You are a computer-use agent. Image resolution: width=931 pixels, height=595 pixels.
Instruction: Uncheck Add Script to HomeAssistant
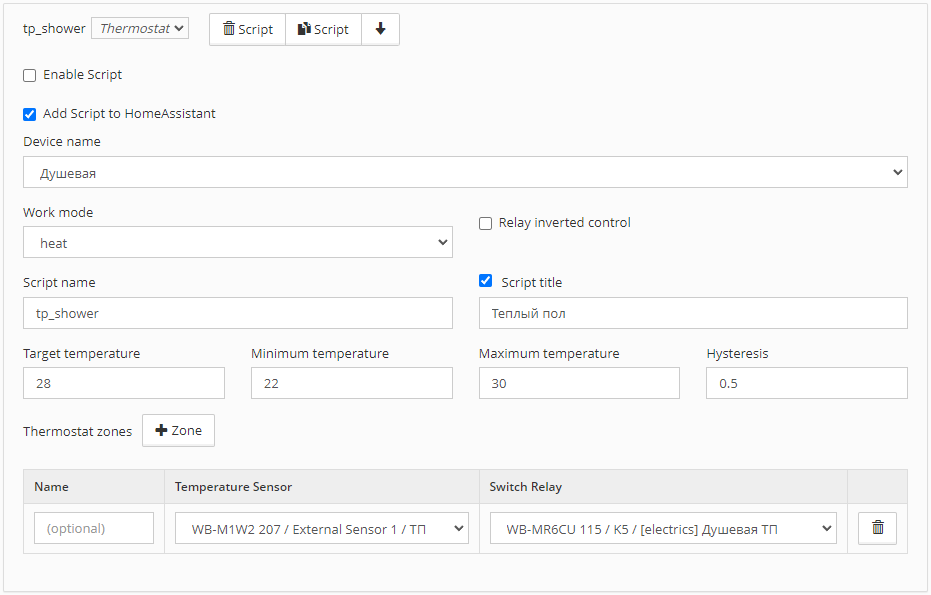(30, 114)
